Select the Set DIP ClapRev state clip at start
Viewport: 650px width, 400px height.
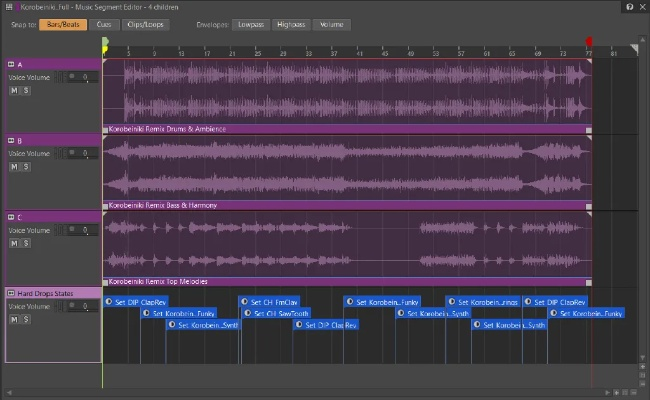coord(136,301)
